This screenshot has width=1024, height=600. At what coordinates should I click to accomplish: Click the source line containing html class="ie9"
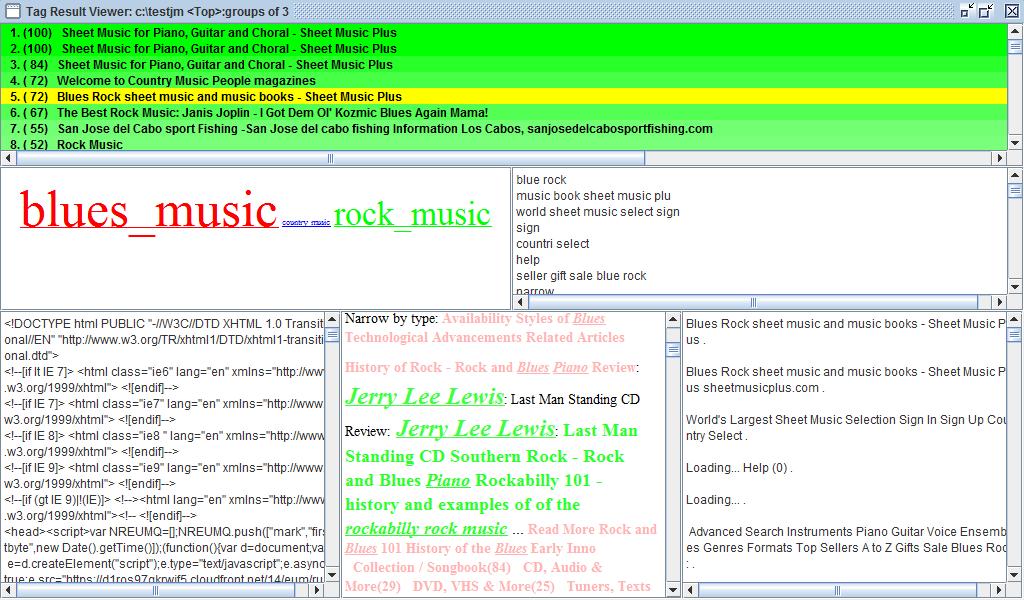point(164,467)
